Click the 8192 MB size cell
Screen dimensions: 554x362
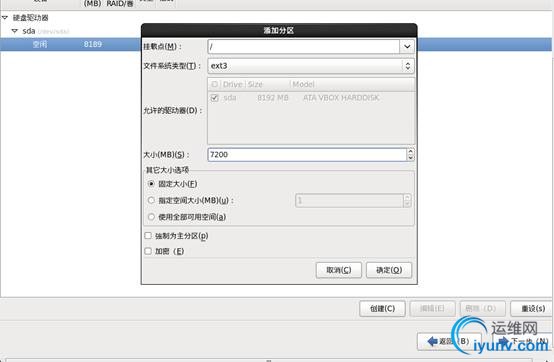[273, 98]
